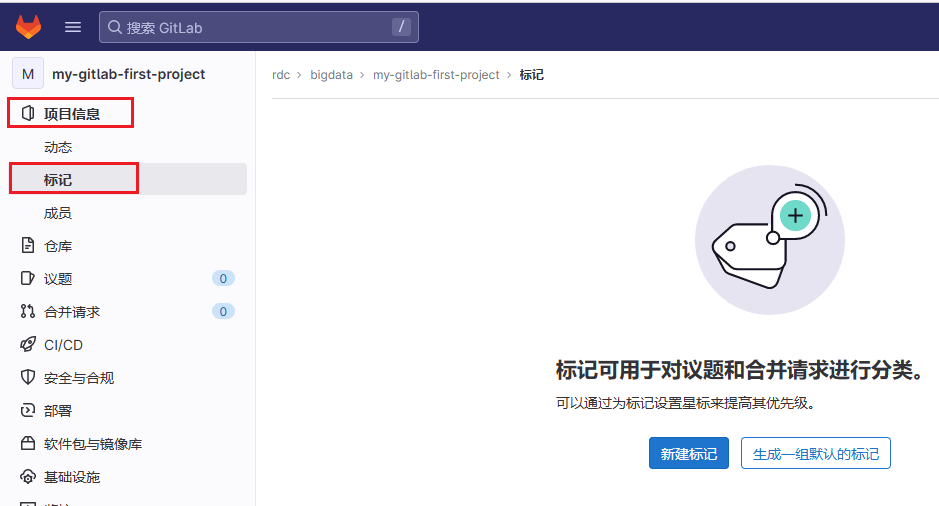The height and width of the screenshot is (506, 939).
Task: Click the 新建标记 button
Action: coord(688,454)
